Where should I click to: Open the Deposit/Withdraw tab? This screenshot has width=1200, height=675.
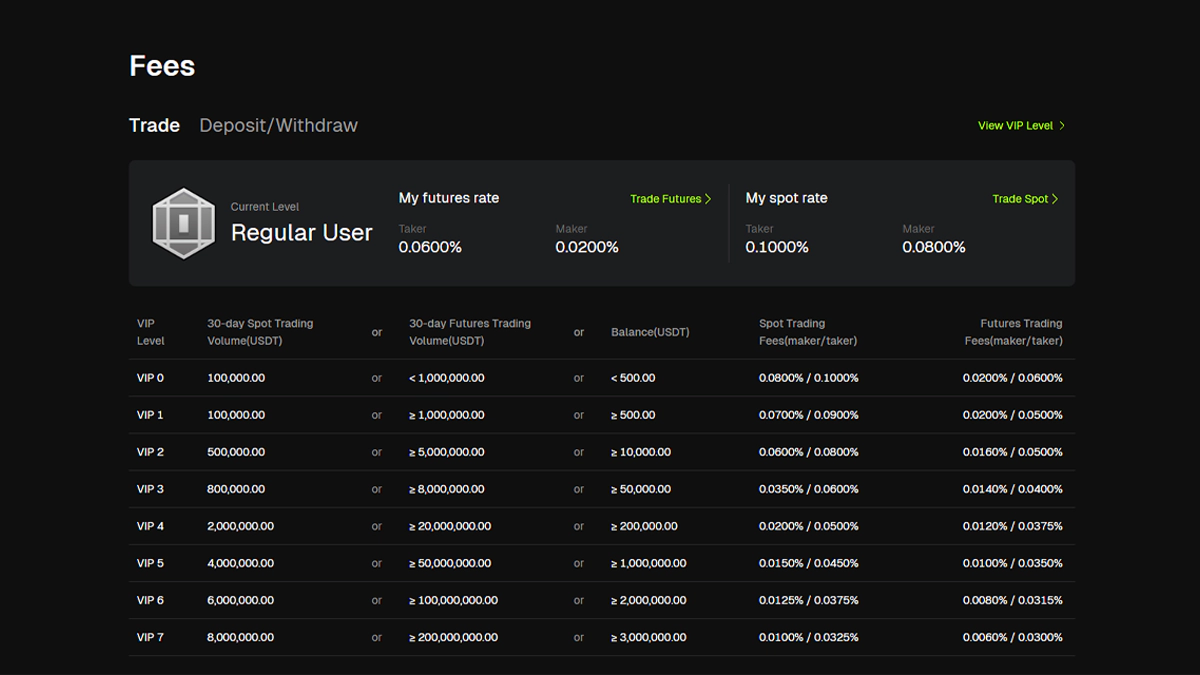point(278,125)
